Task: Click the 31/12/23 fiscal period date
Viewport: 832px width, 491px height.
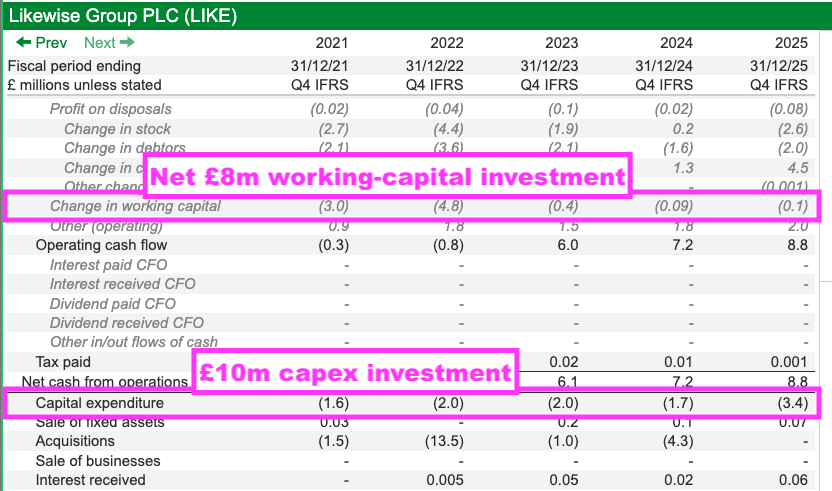Action: click(x=549, y=66)
